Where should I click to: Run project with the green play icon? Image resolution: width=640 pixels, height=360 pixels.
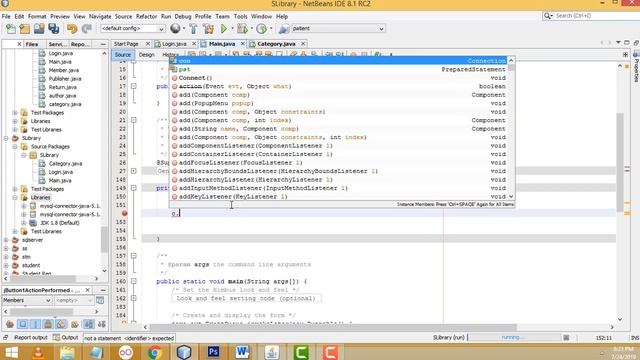click(224, 29)
